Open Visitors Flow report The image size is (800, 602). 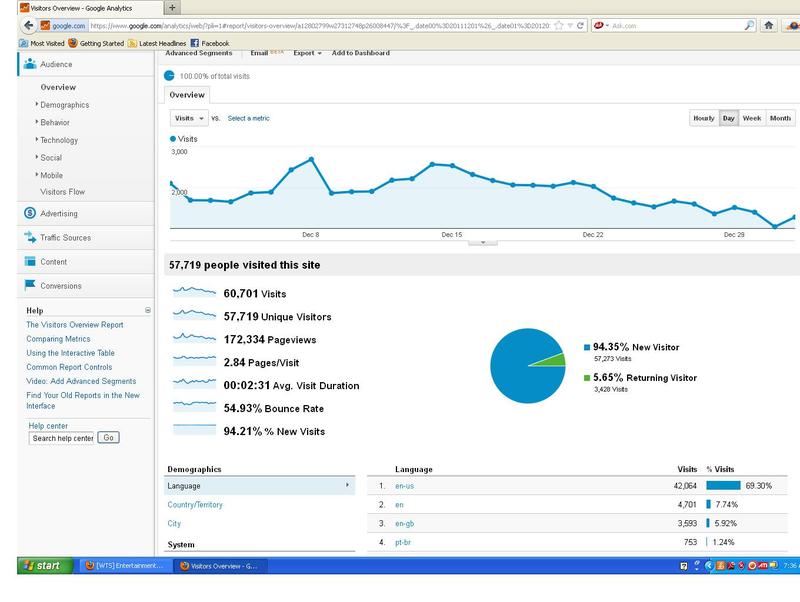pos(63,192)
